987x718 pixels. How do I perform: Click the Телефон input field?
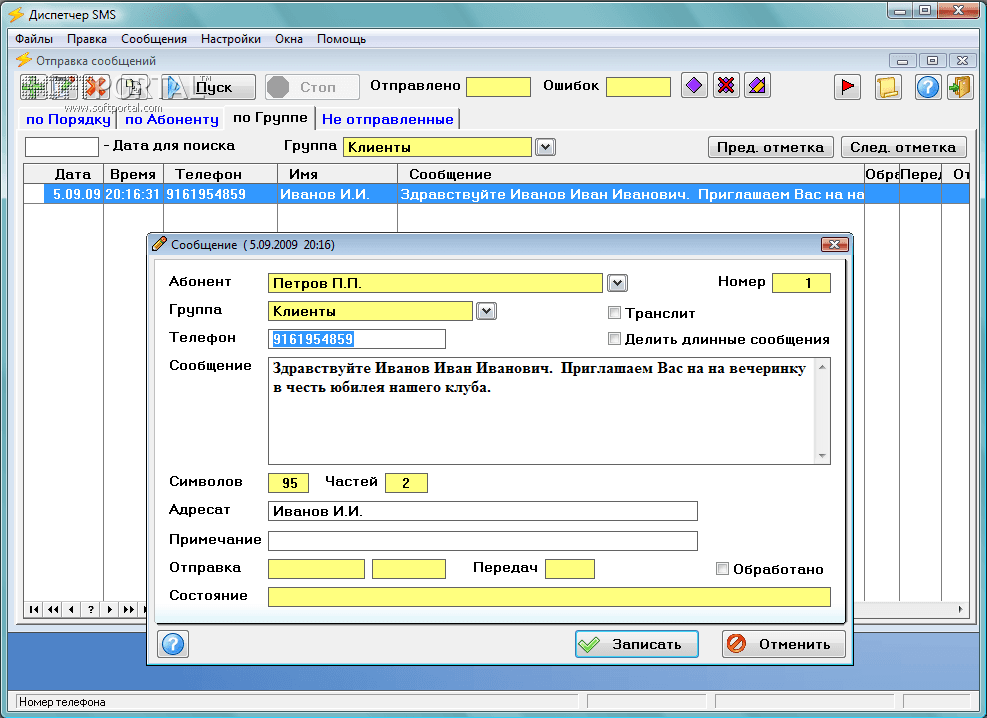tap(357, 339)
